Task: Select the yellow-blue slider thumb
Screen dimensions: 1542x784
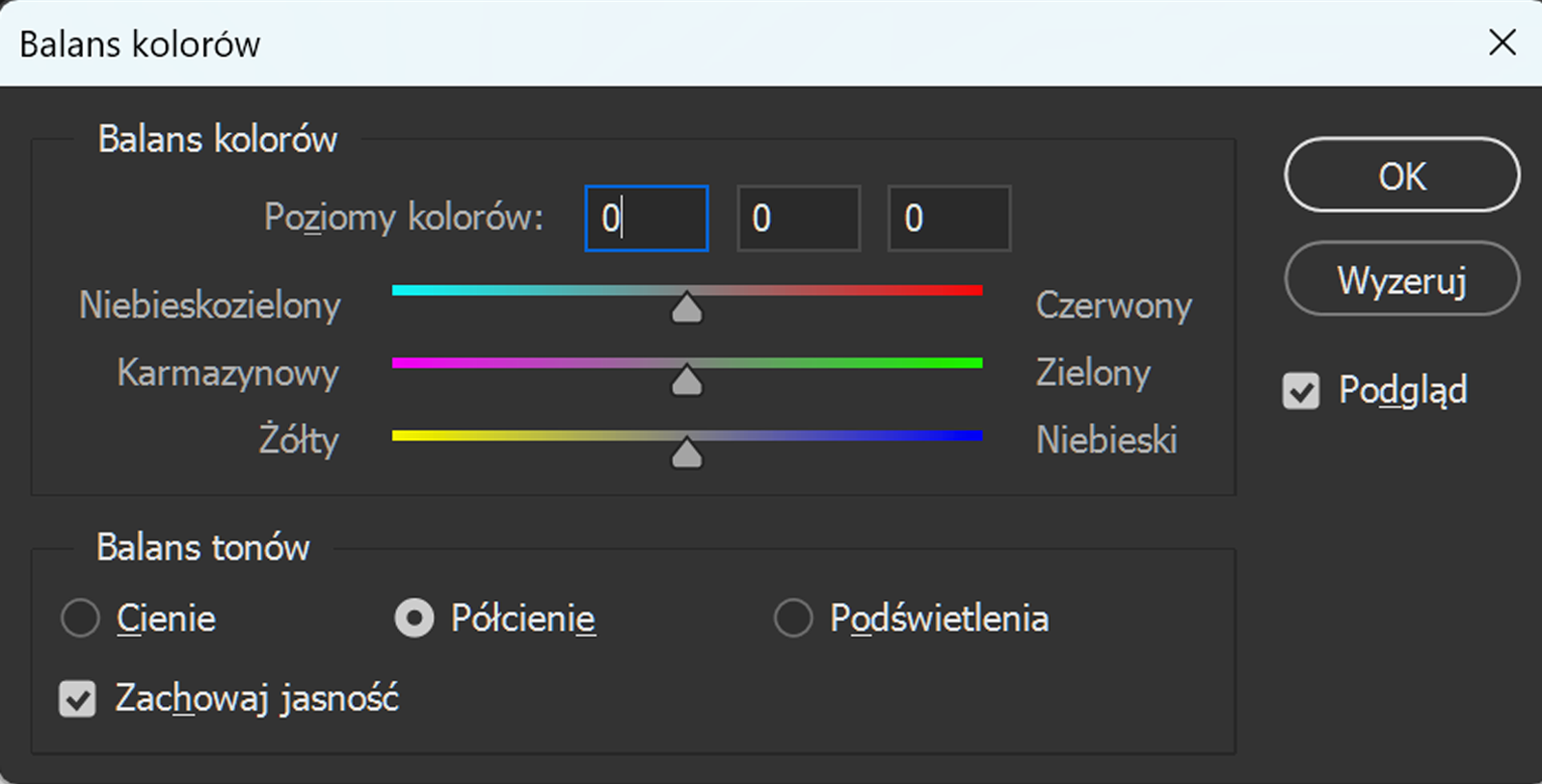Action: 686,453
